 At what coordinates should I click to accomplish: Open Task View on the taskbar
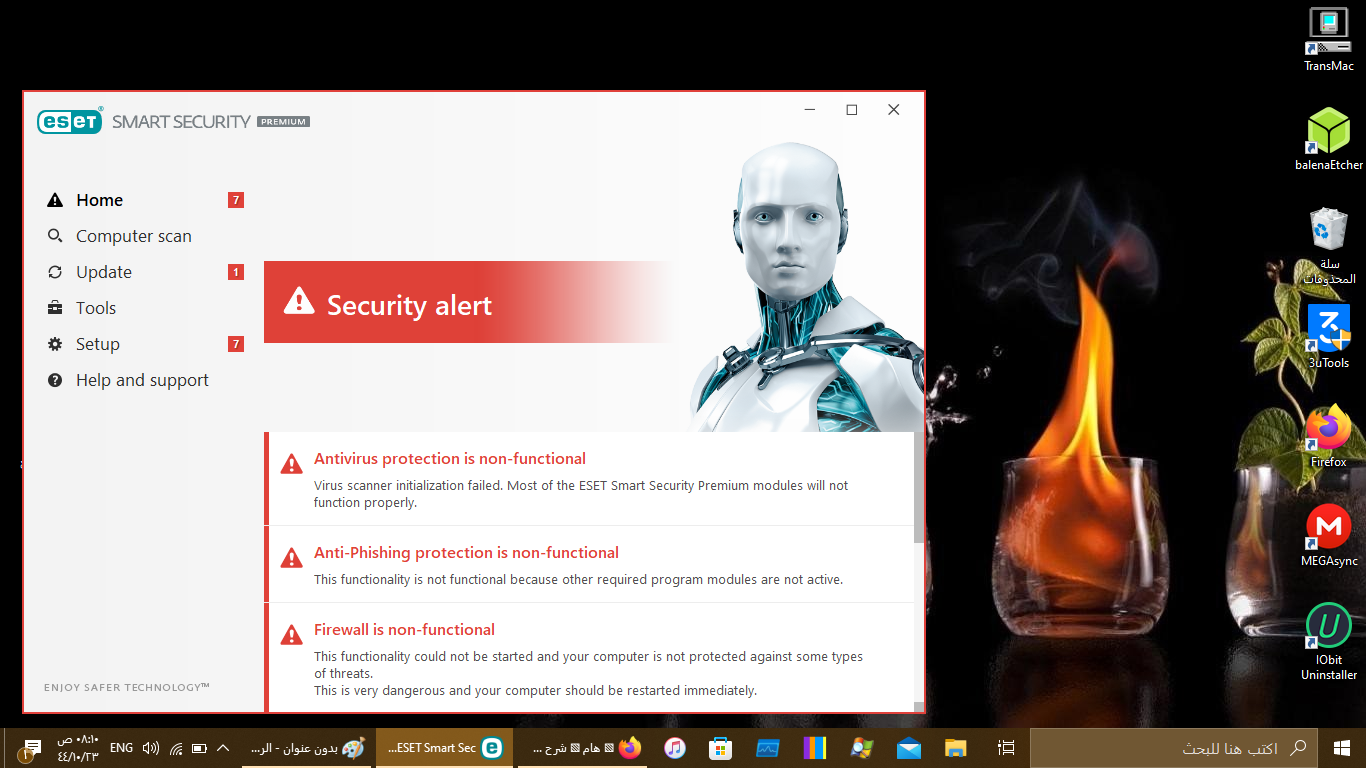pyautogui.click(x=1007, y=748)
